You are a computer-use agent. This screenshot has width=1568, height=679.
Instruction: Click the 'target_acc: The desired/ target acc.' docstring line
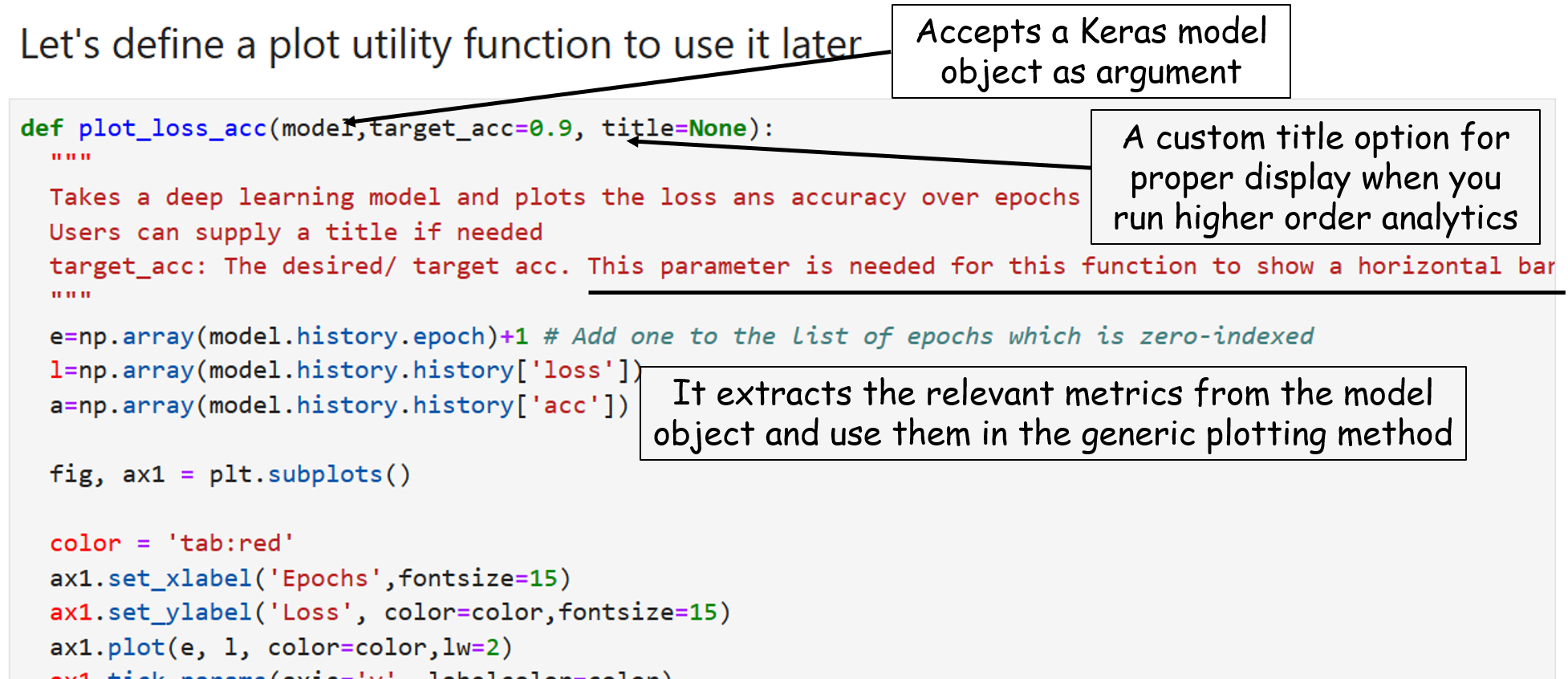point(309,266)
